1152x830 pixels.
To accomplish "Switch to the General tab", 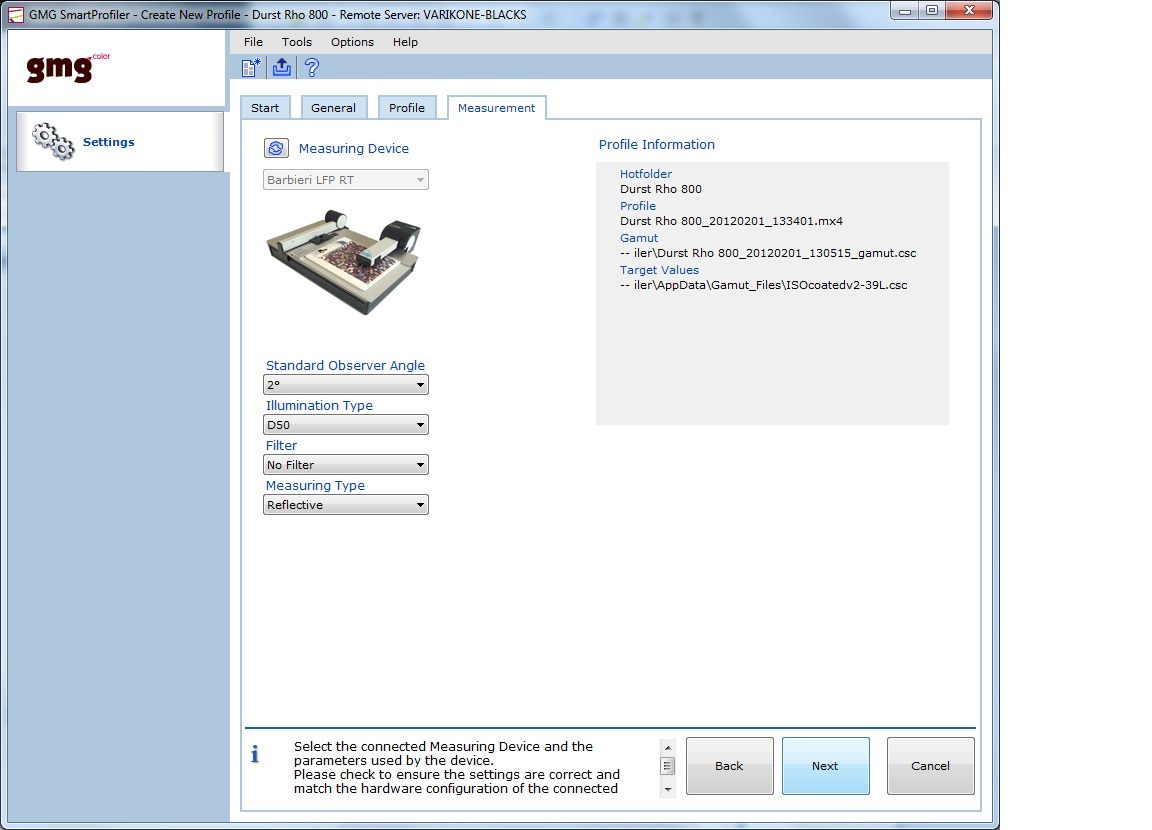I will point(333,107).
